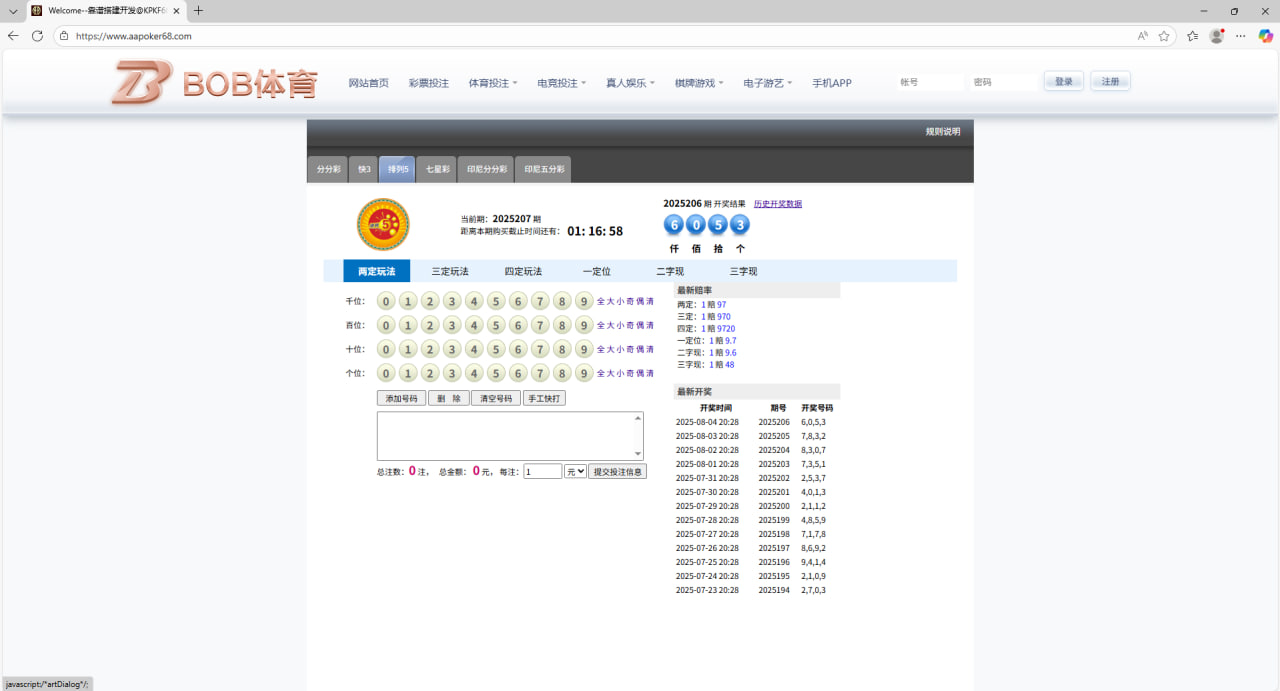Switch to the 七星彩 lottery tab

(437, 169)
